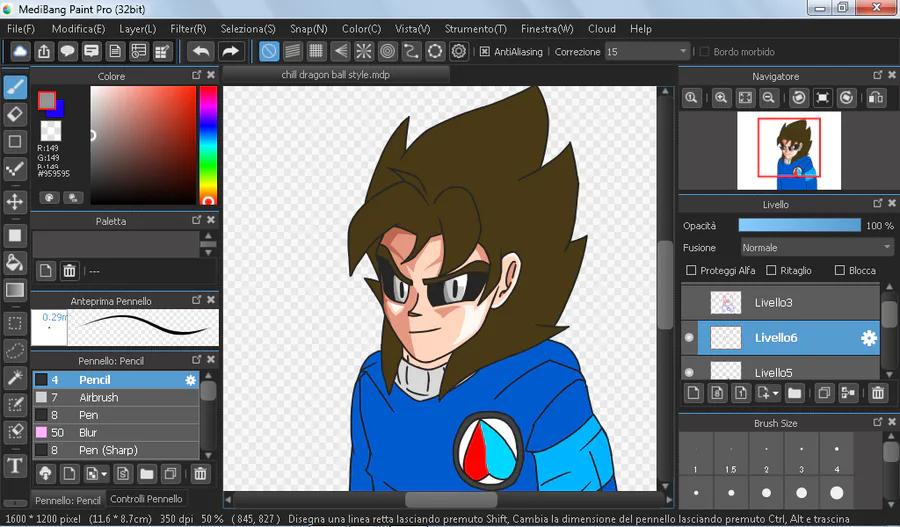
Task: Click the canvas horizontal scrollbar
Action: (449, 499)
